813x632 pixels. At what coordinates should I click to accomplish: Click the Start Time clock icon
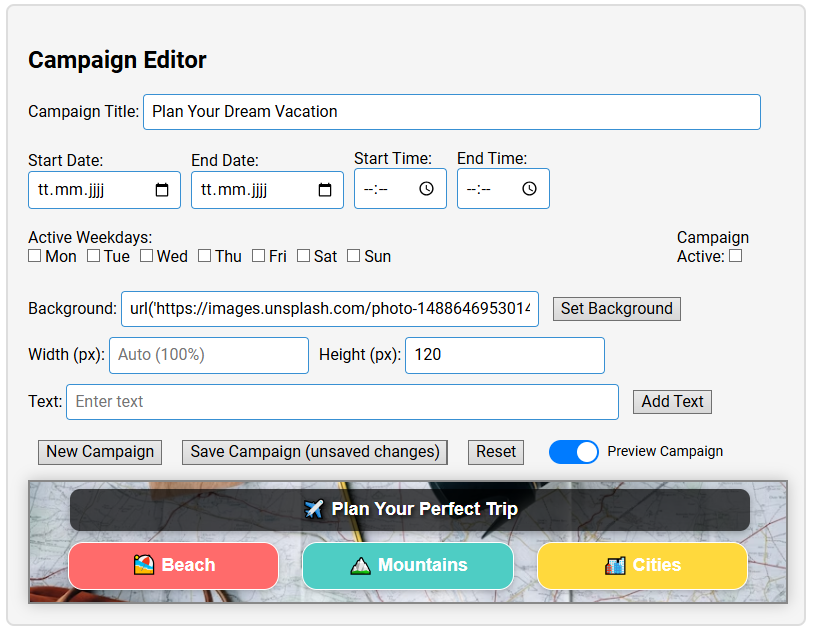pos(427,189)
